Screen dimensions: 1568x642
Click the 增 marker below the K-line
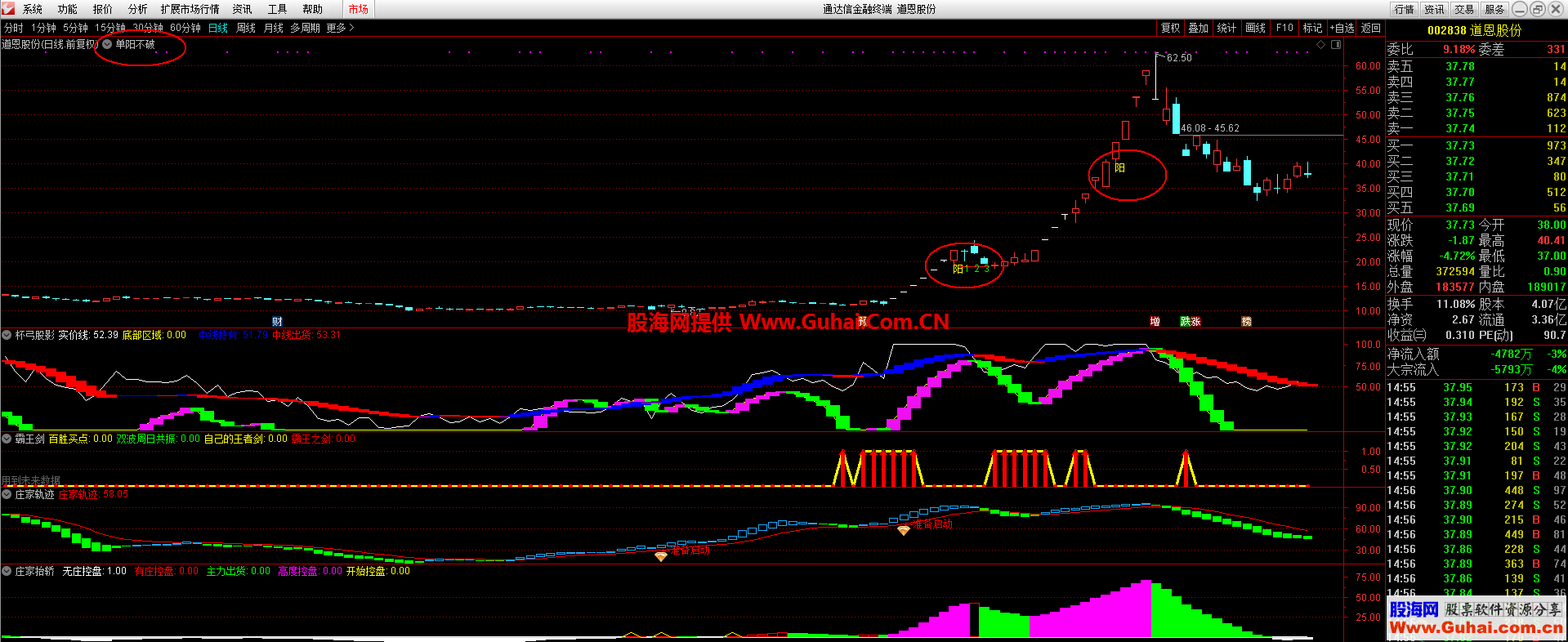[x=1155, y=322]
